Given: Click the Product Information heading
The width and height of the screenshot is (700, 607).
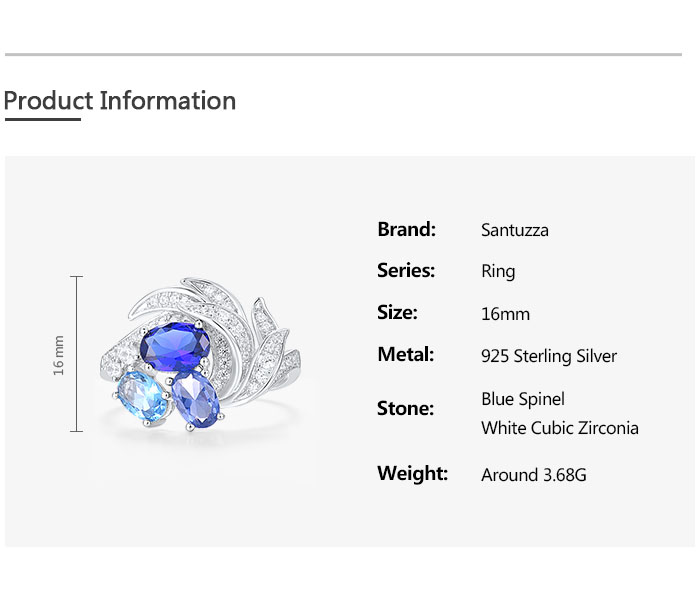Looking at the screenshot, I should coord(120,101).
